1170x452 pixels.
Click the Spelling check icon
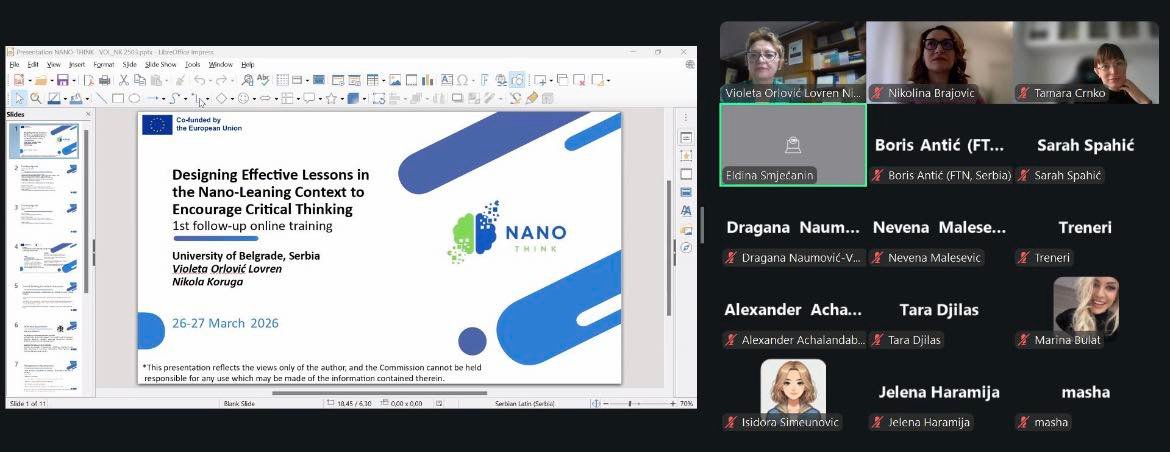coord(263,81)
